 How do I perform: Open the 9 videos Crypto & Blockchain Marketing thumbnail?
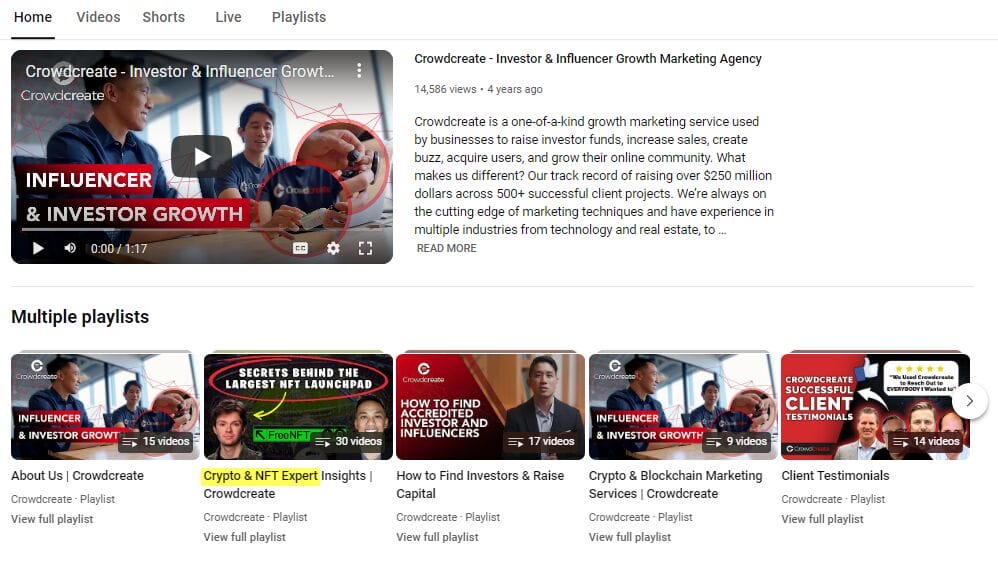point(683,405)
